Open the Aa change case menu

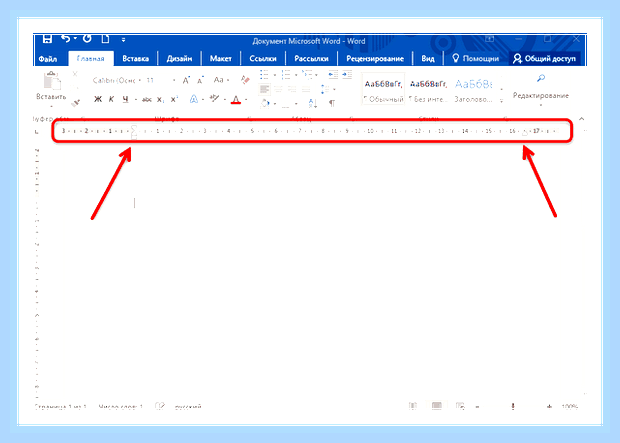click(x=221, y=80)
